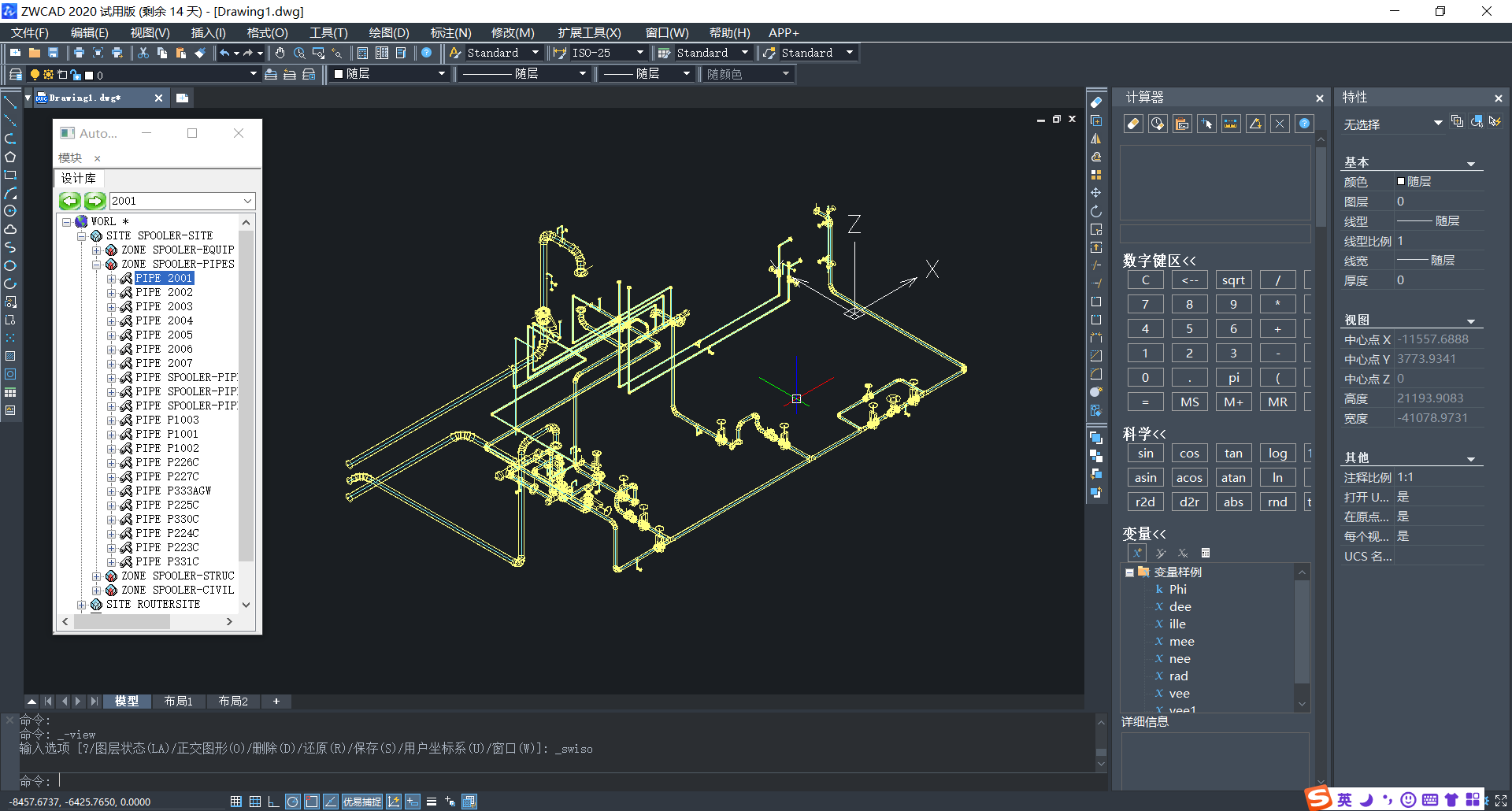Viewport: 1512px width, 811px height.
Task: Click the calculator's clear history icon
Action: click(1158, 124)
